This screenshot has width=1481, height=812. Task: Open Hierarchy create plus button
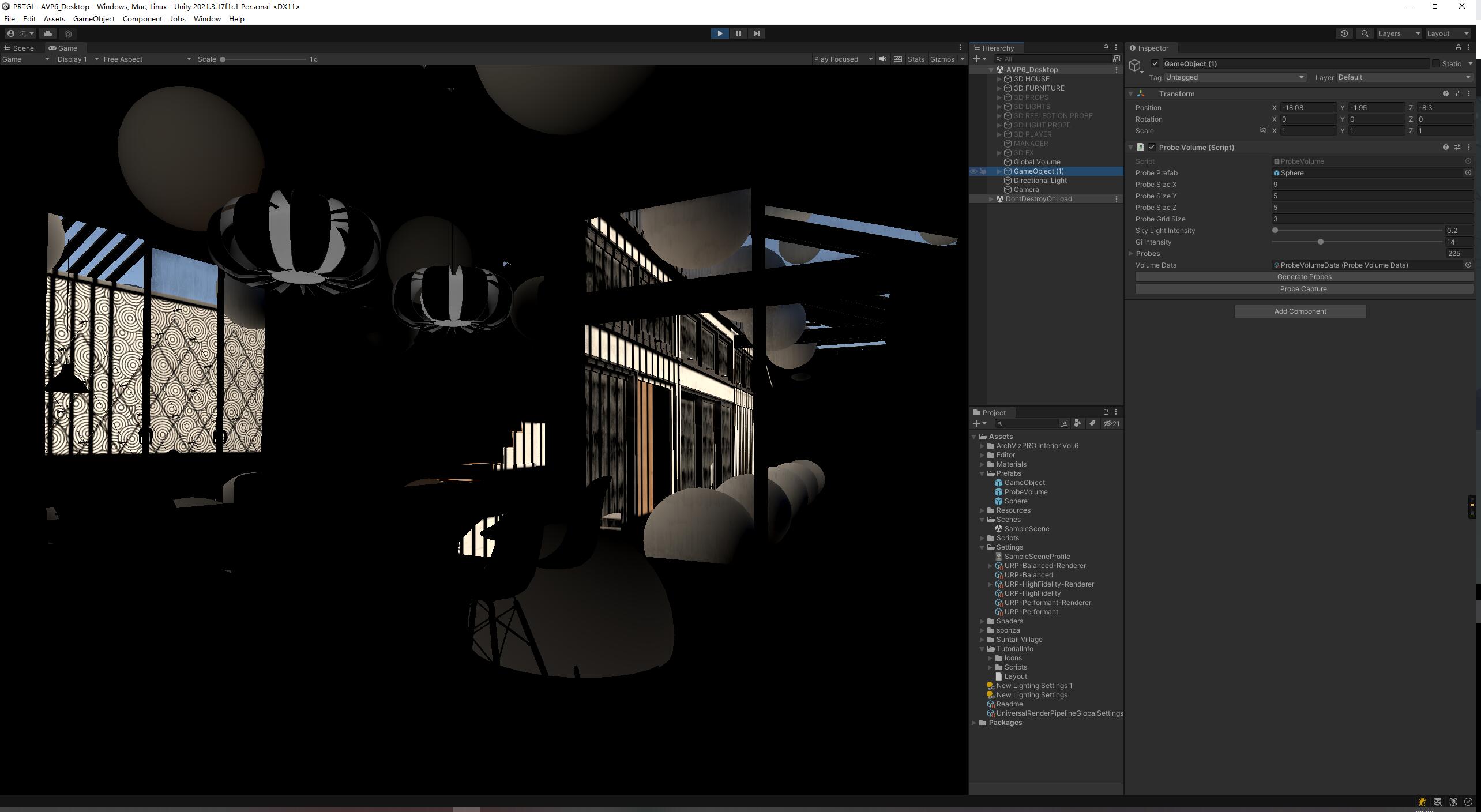[x=979, y=59]
